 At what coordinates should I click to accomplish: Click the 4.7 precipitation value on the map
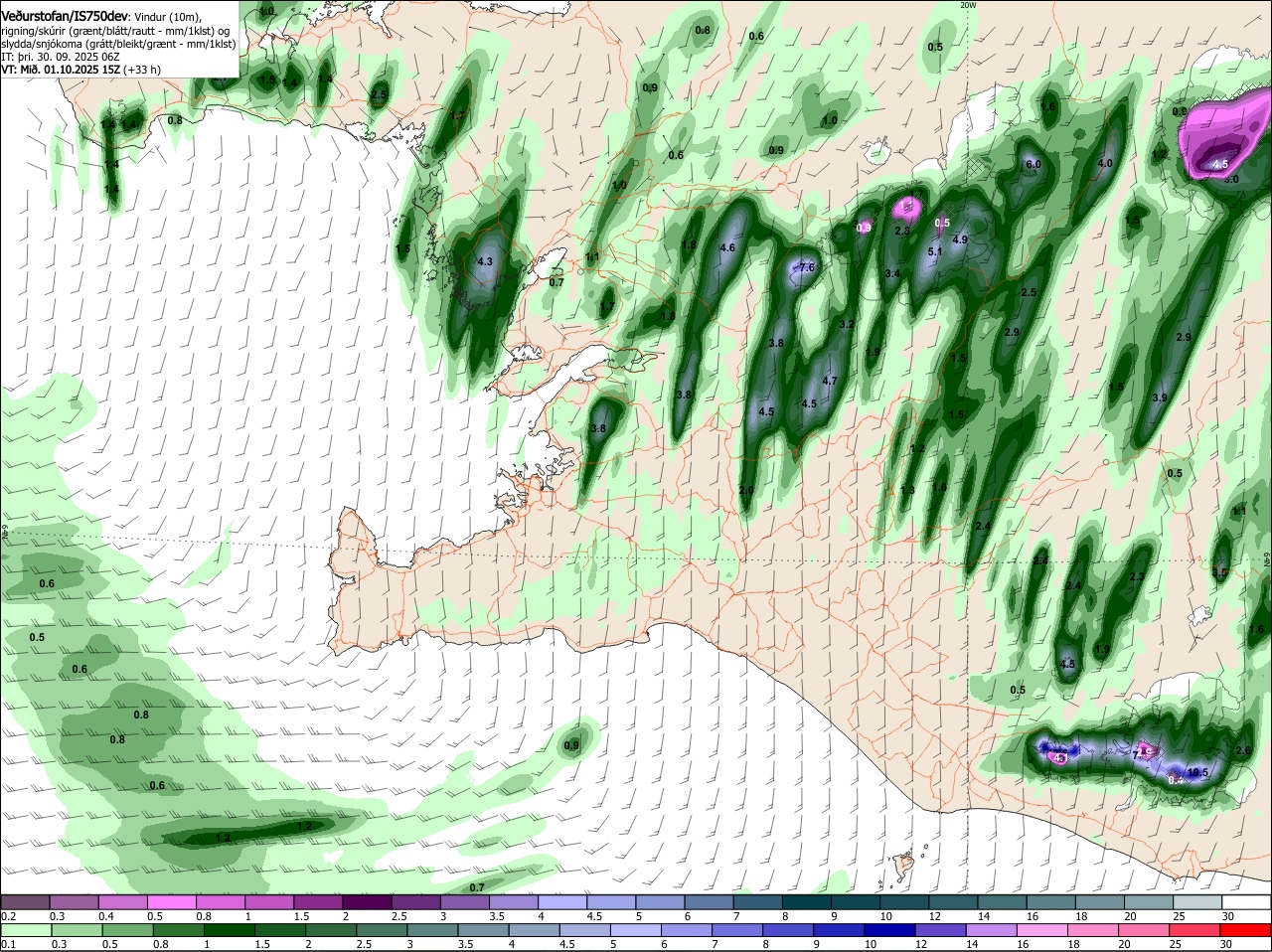point(831,381)
